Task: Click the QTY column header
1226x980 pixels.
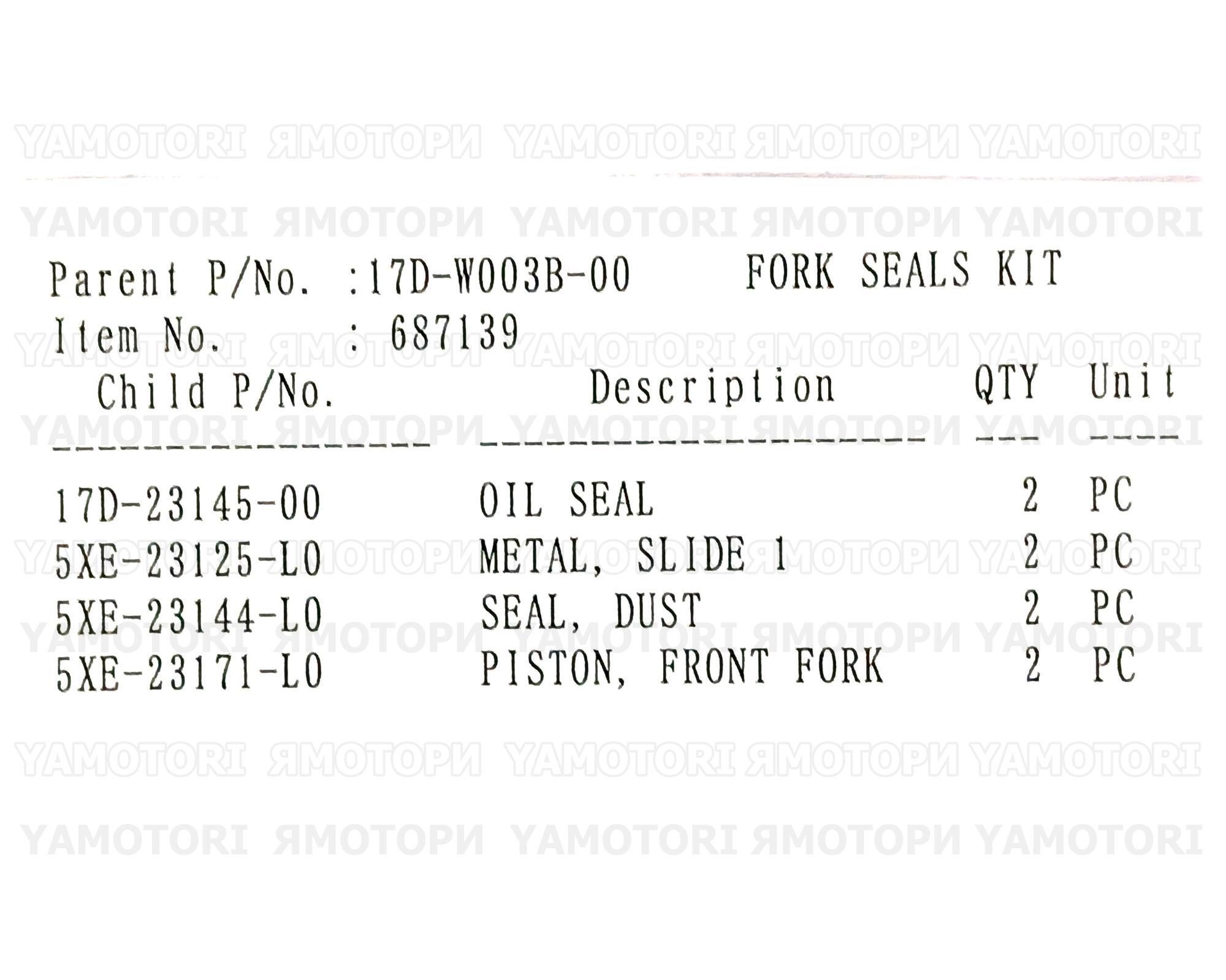Action: (x=1005, y=384)
